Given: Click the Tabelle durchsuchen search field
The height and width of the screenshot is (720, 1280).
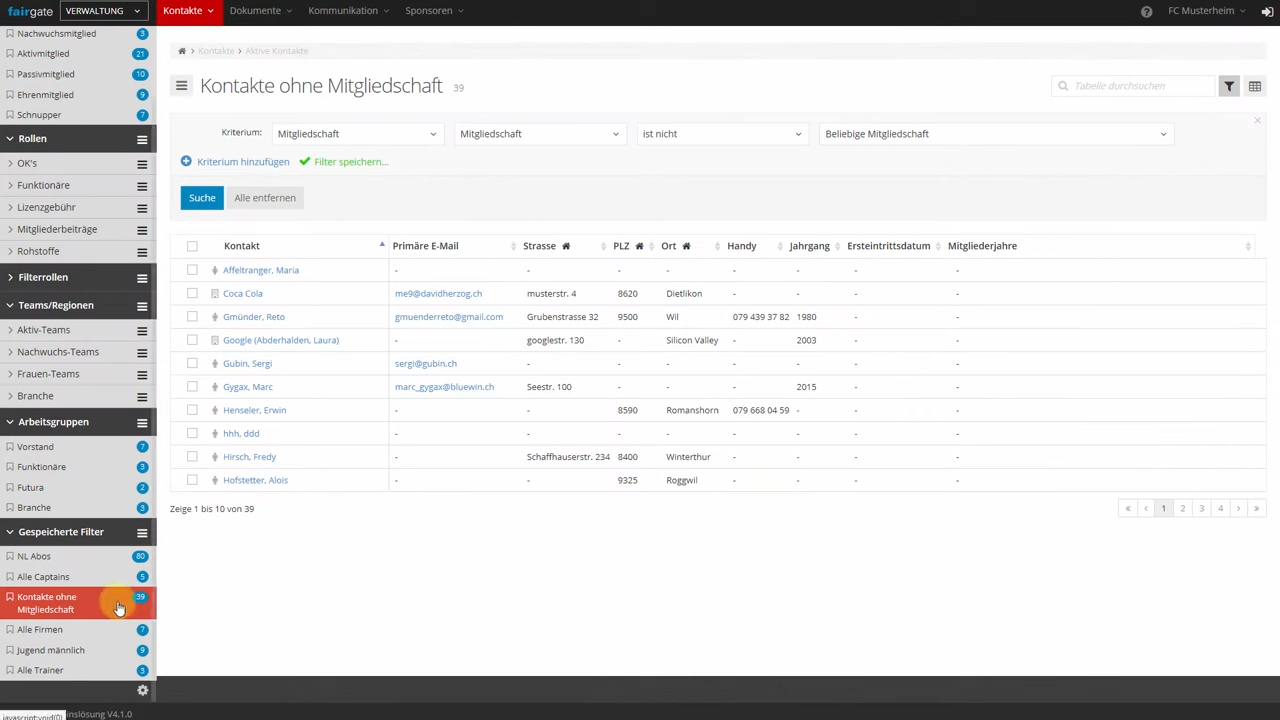Looking at the screenshot, I should tap(1135, 86).
